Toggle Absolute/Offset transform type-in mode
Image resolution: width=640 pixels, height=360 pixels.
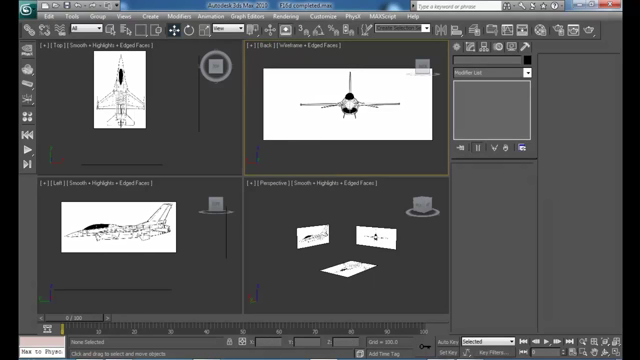click(x=242, y=342)
